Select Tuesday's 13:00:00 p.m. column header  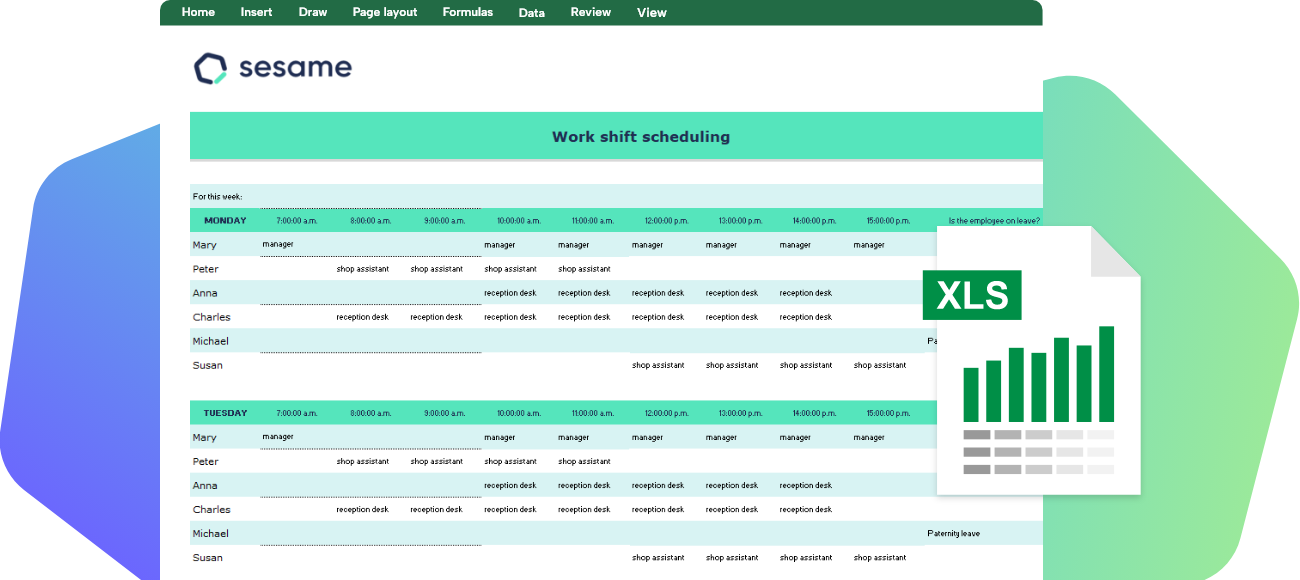coord(741,413)
